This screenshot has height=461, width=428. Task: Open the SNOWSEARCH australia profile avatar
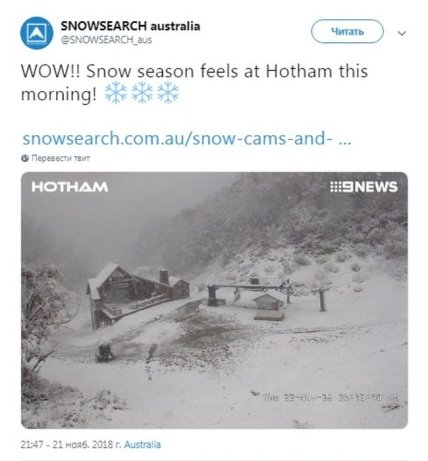coord(37,33)
